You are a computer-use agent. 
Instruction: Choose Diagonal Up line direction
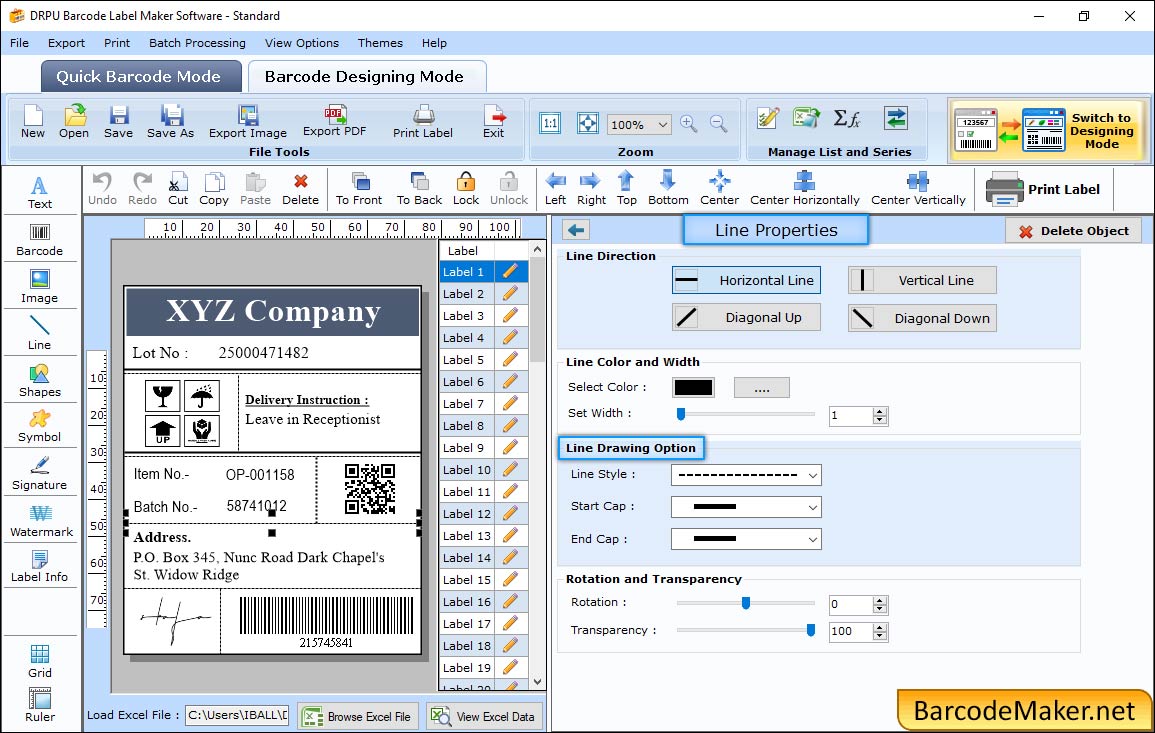(746, 318)
